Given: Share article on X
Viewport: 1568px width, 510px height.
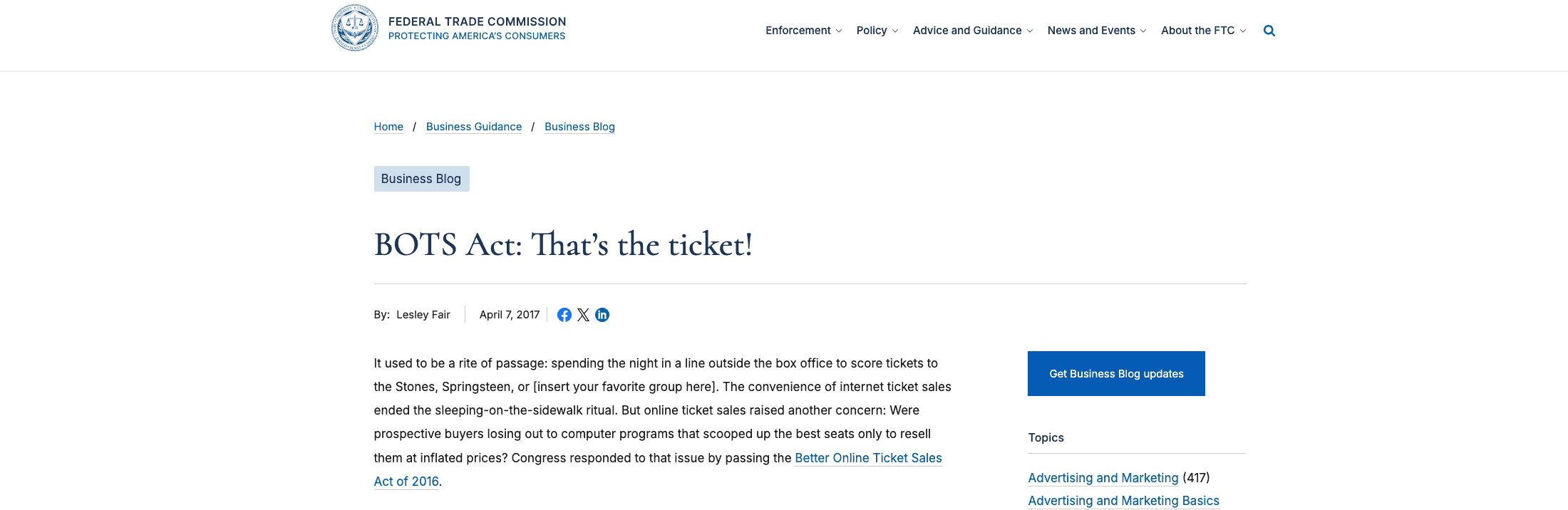Looking at the screenshot, I should 583,315.
